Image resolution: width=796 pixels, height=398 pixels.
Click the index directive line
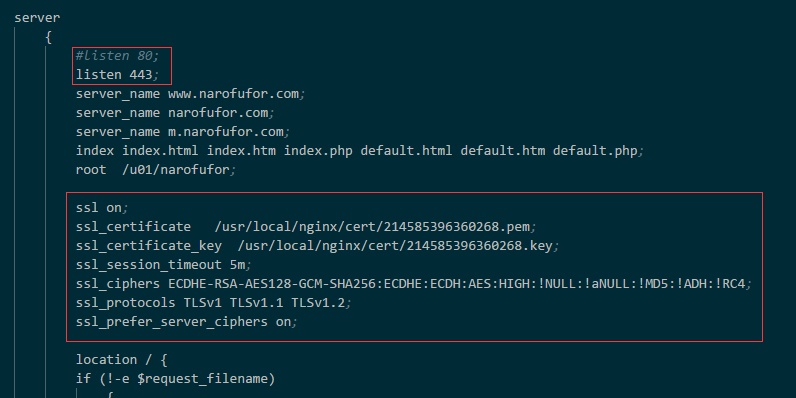(360, 151)
